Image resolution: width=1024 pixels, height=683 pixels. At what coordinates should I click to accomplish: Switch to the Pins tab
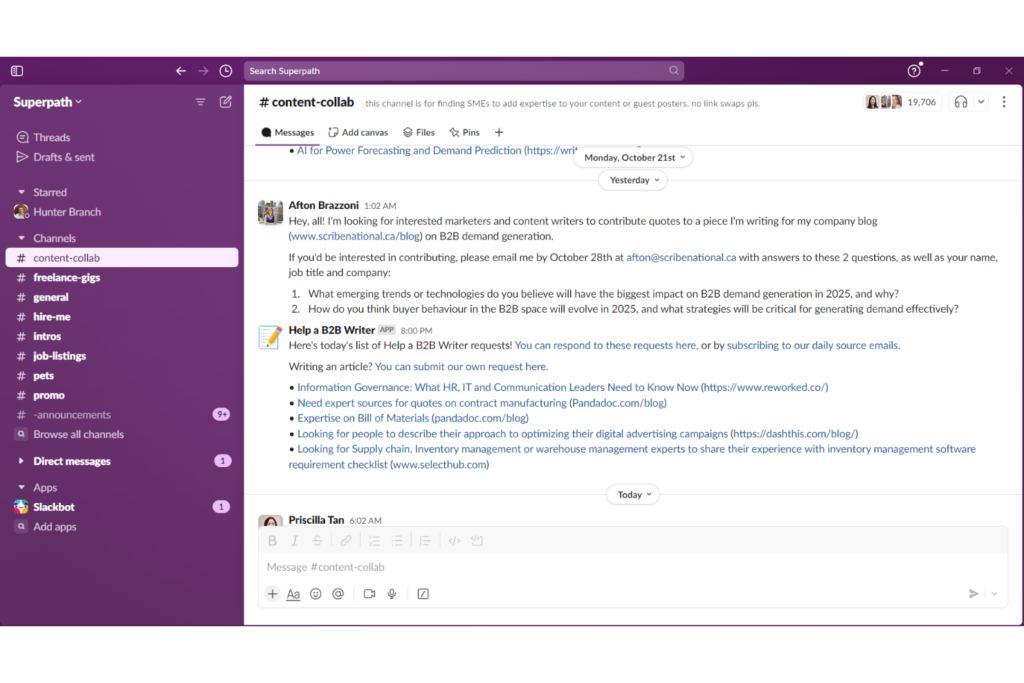(464, 132)
